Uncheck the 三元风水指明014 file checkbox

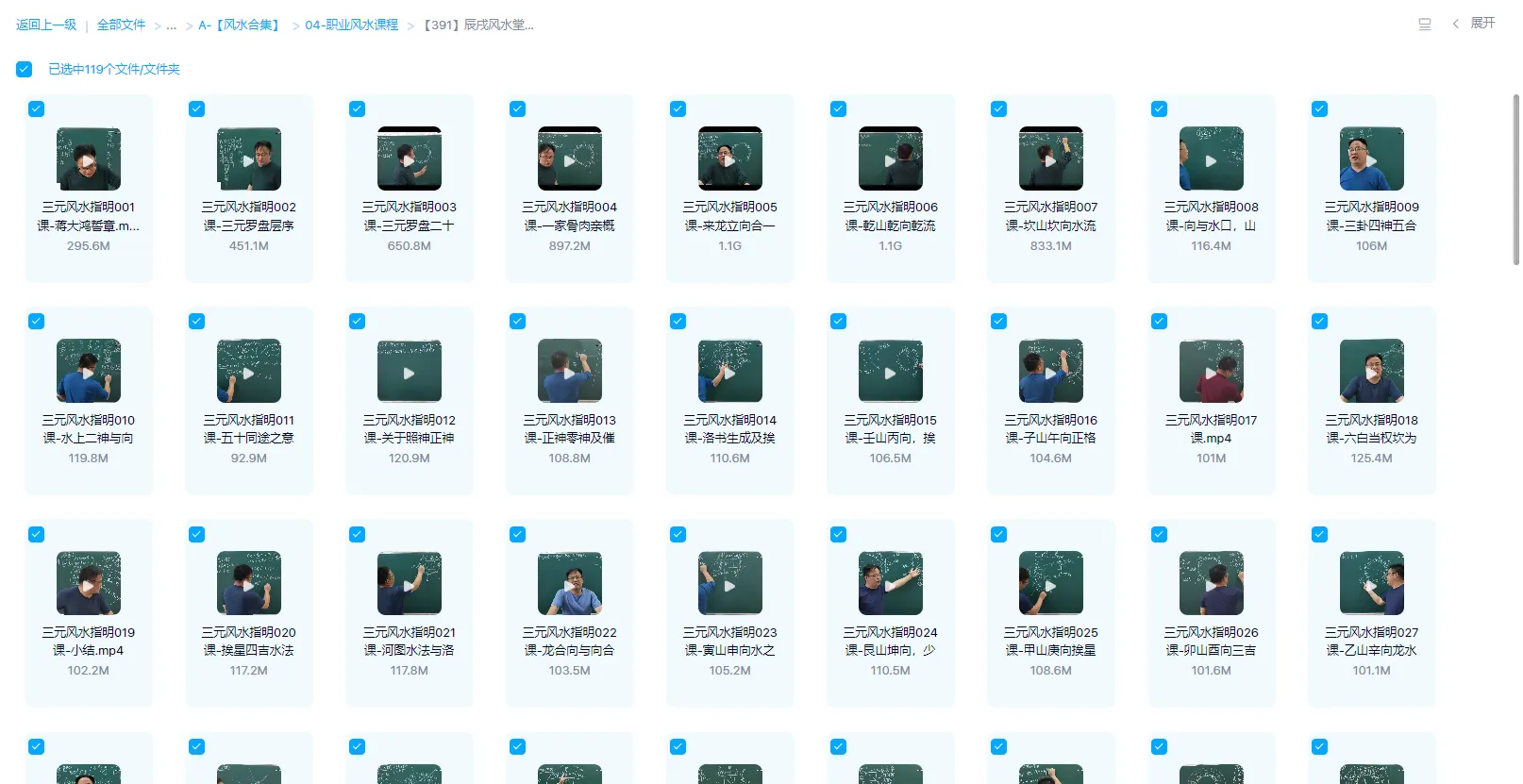(678, 321)
